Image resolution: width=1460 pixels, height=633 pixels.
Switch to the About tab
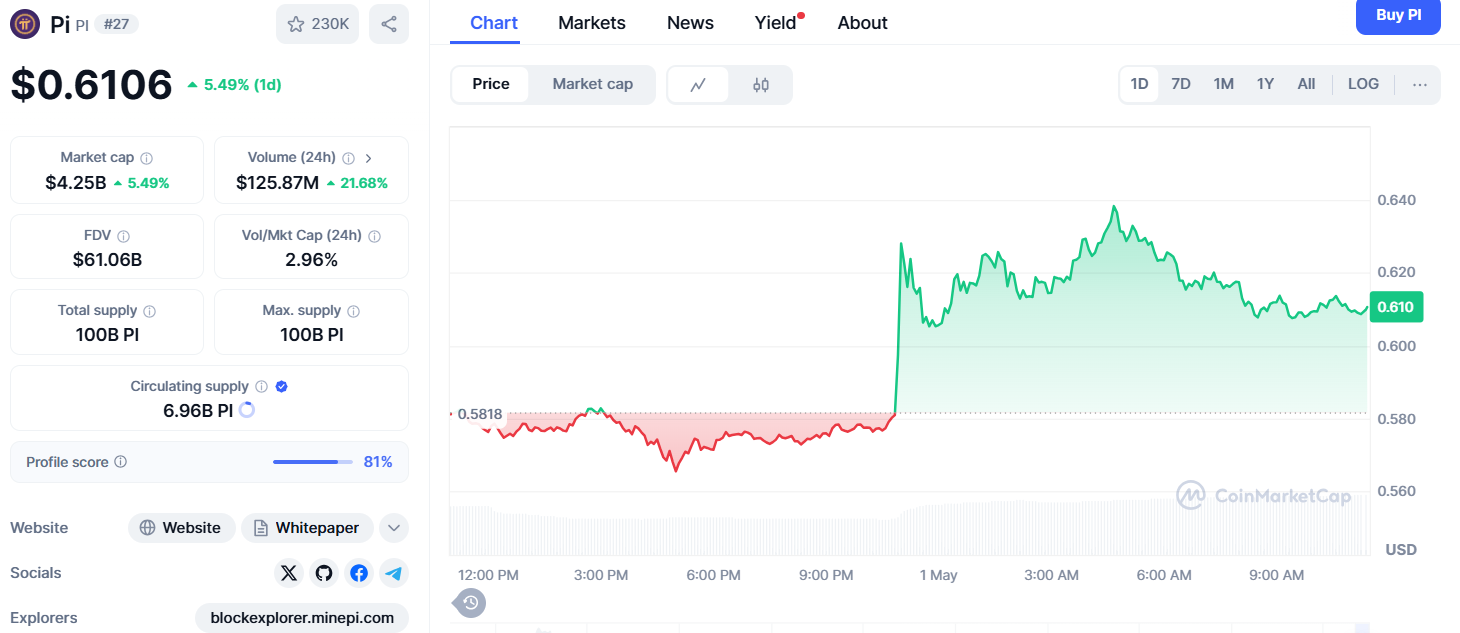[x=862, y=22]
